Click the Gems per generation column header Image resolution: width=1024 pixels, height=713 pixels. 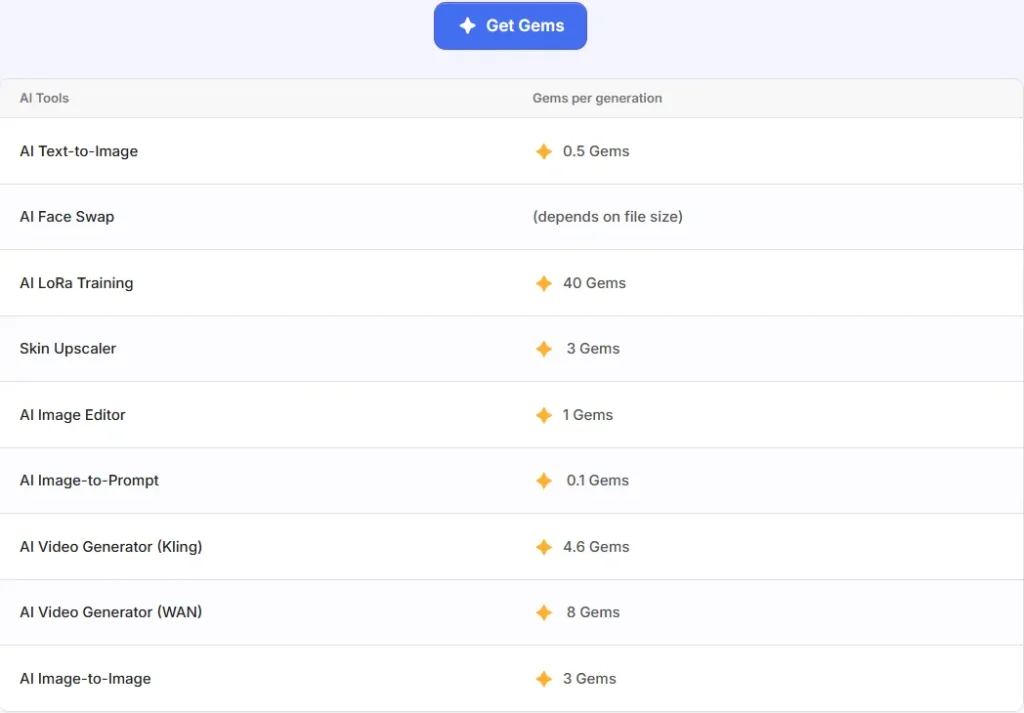[x=597, y=98]
